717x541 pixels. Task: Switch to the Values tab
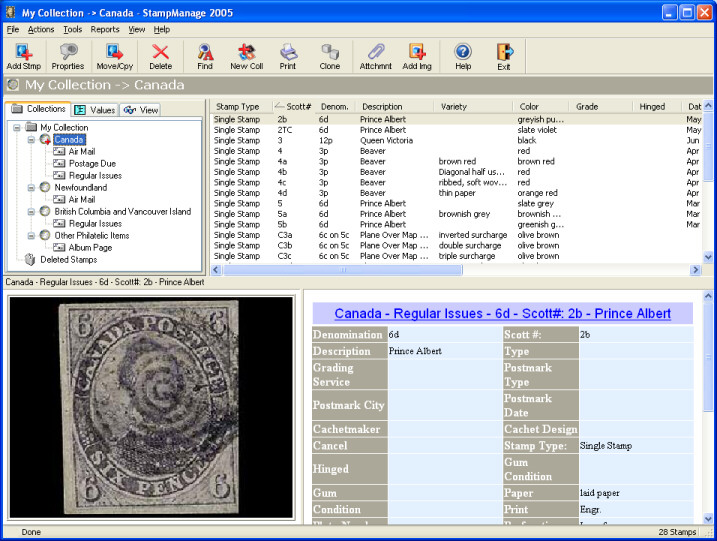[x=95, y=110]
